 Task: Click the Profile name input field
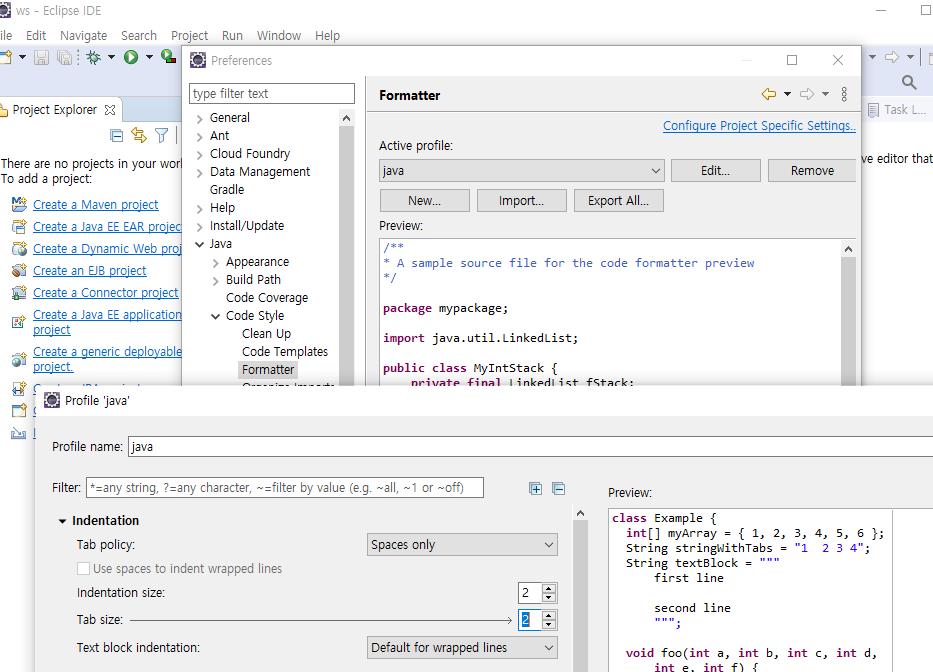tap(531, 447)
